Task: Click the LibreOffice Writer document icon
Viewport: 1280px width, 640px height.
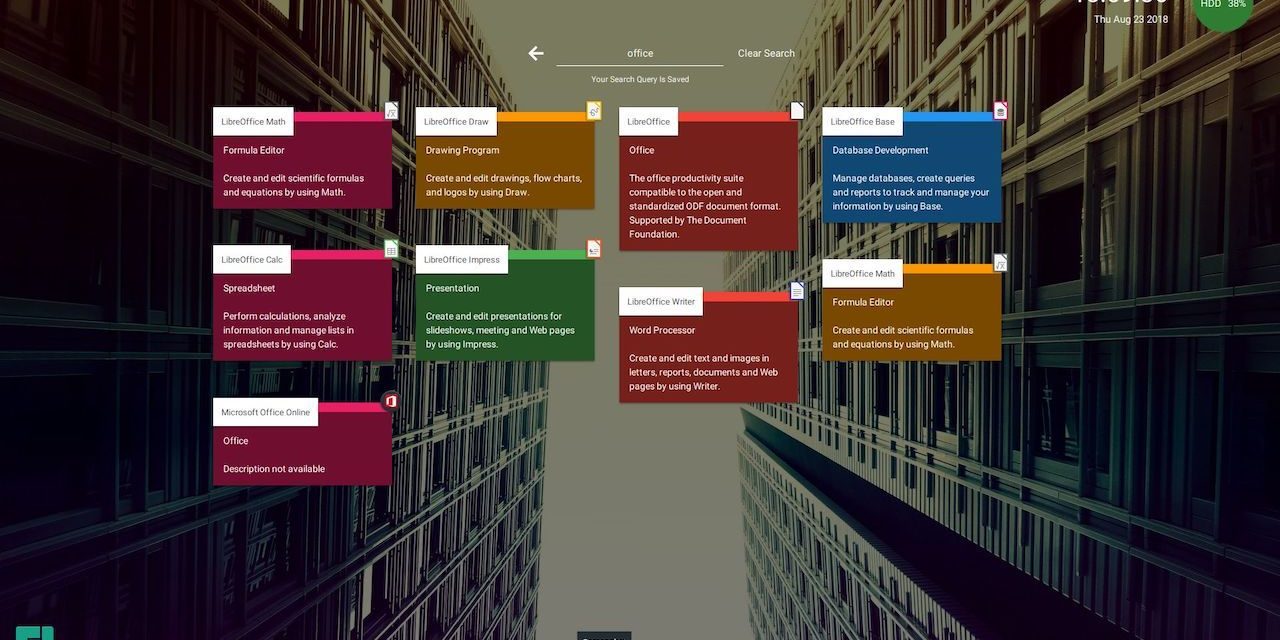Action: 797,291
